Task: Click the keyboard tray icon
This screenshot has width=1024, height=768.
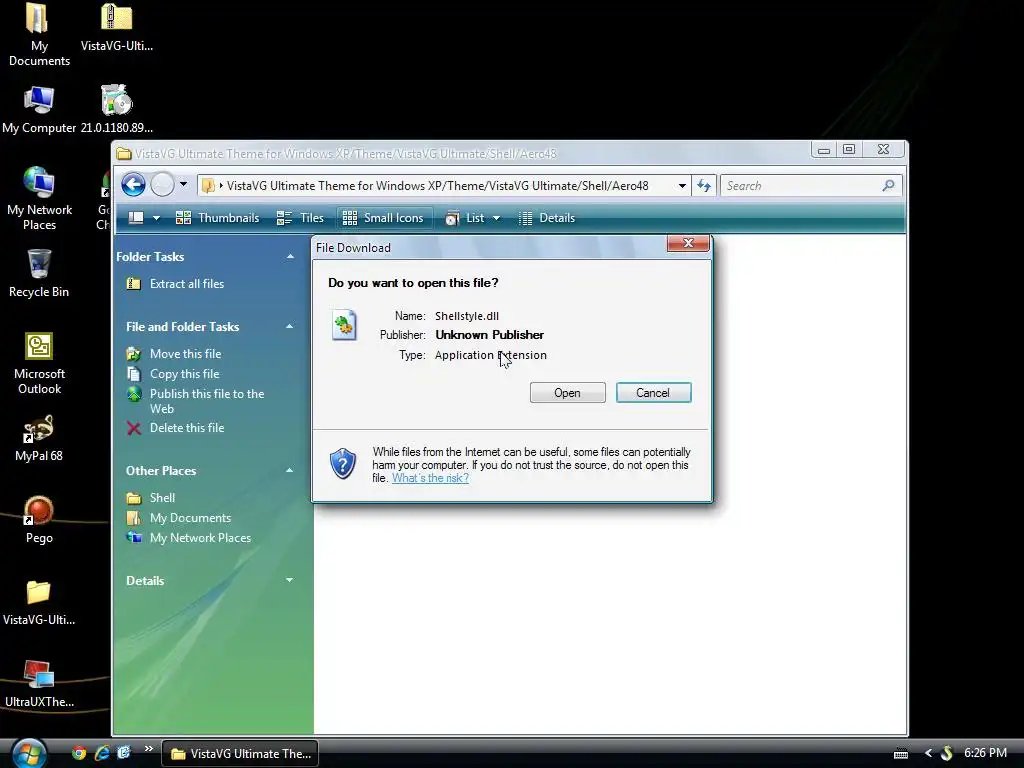Action: pyautogui.click(x=901, y=754)
